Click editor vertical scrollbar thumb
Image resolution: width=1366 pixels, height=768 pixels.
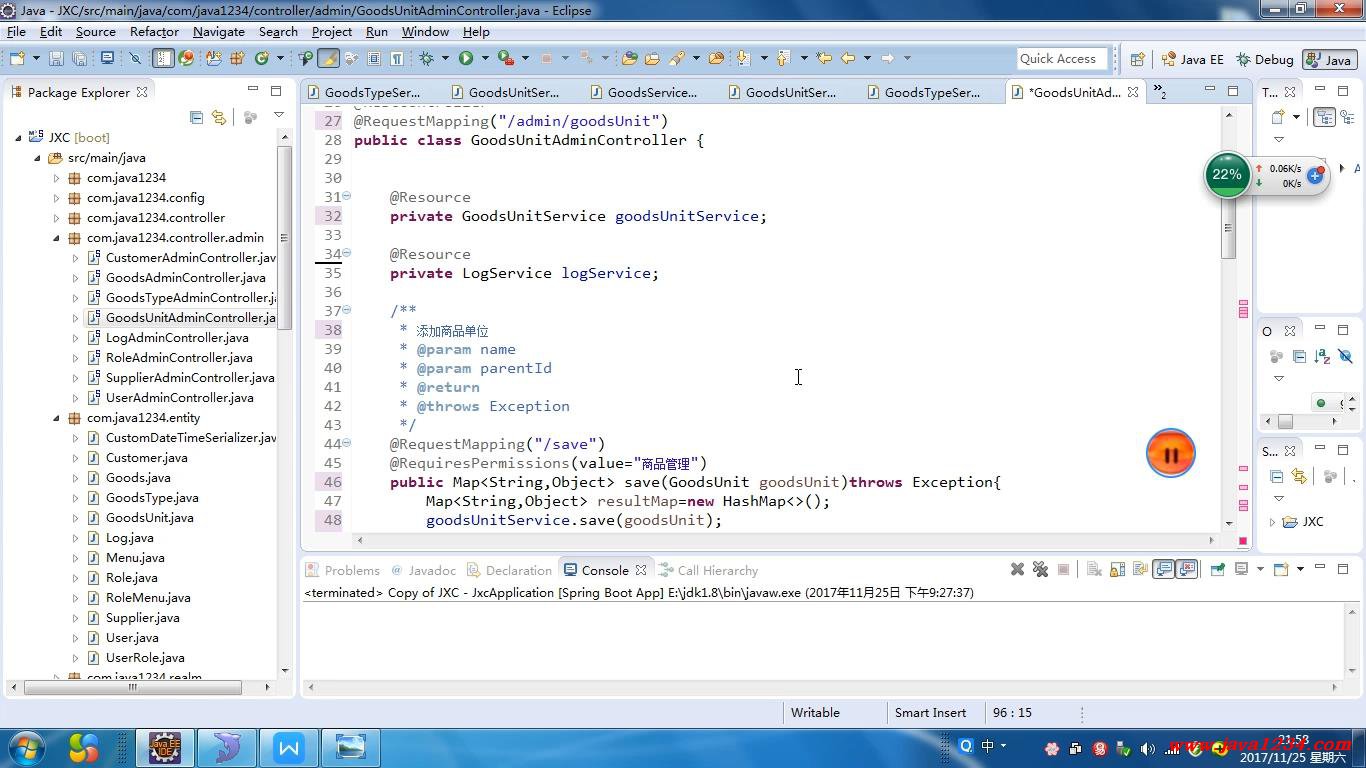1229,227
